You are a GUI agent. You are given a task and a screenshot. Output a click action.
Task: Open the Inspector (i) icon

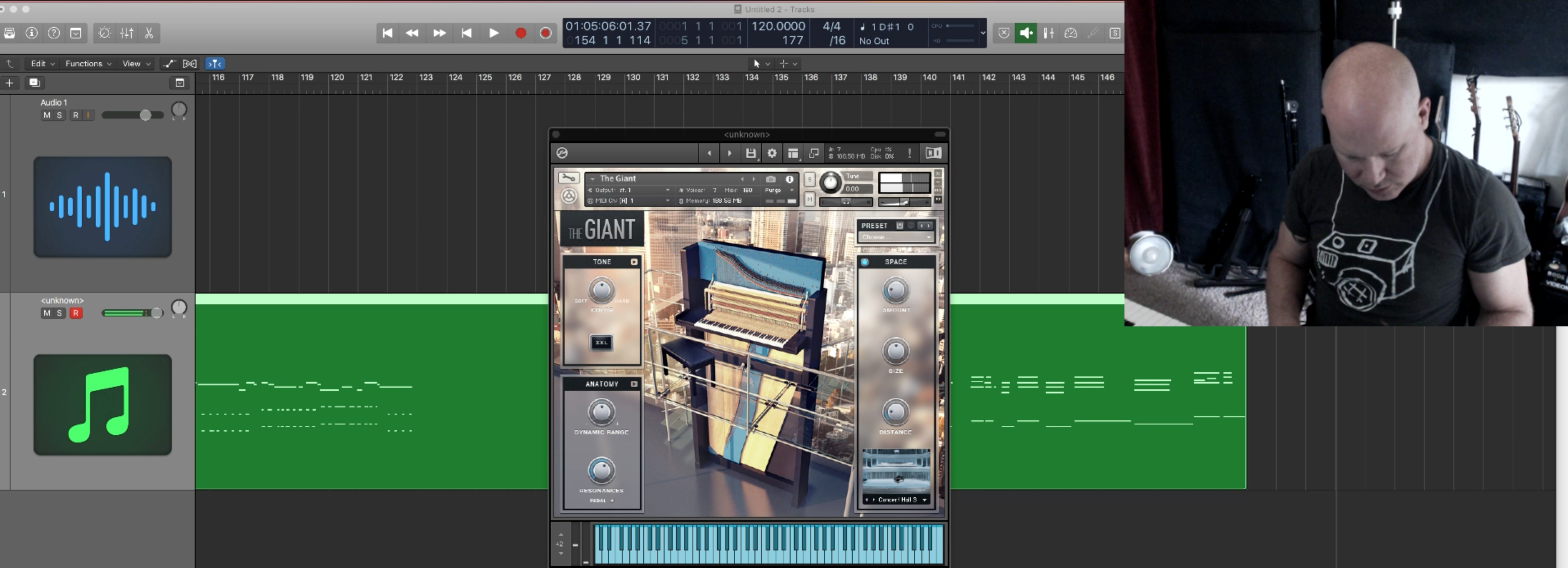click(x=32, y=33)
